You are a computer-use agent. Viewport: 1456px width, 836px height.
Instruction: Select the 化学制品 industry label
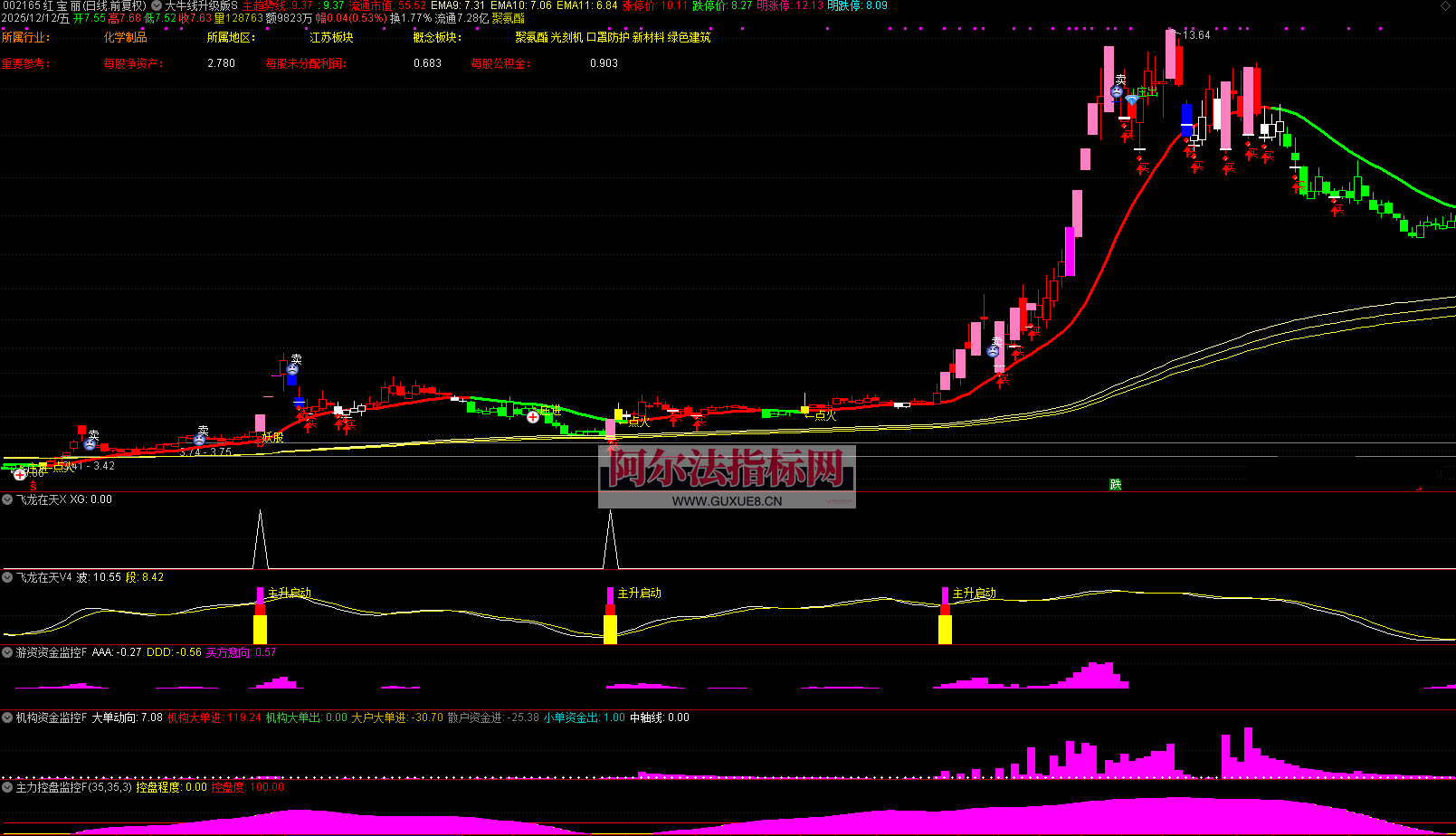click(125, 38)
